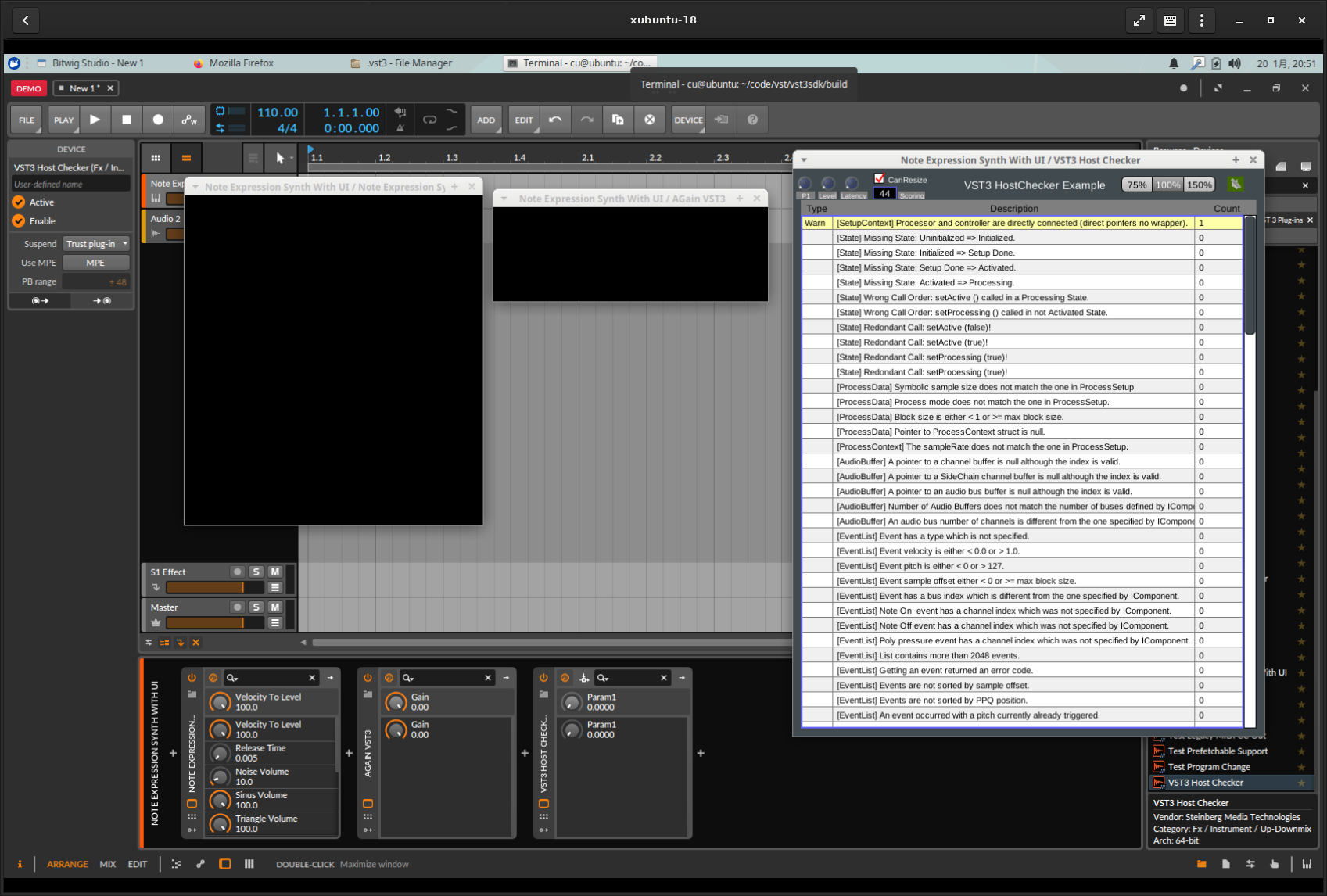The image size is (1327, 896).
Task: Click the User-defined name input field
Action: [70, 185]
